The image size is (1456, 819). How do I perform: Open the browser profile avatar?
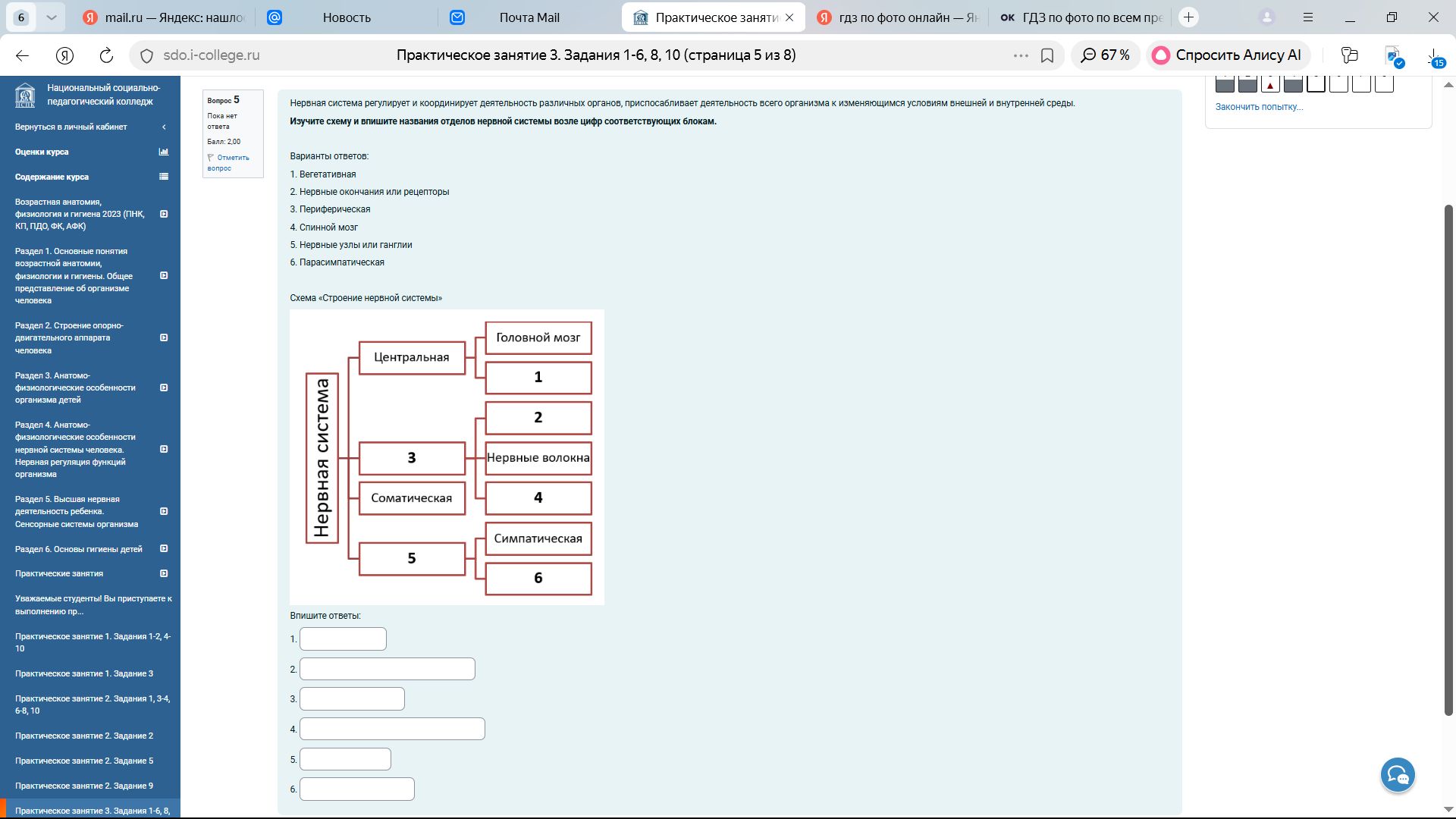[1266, 17]
